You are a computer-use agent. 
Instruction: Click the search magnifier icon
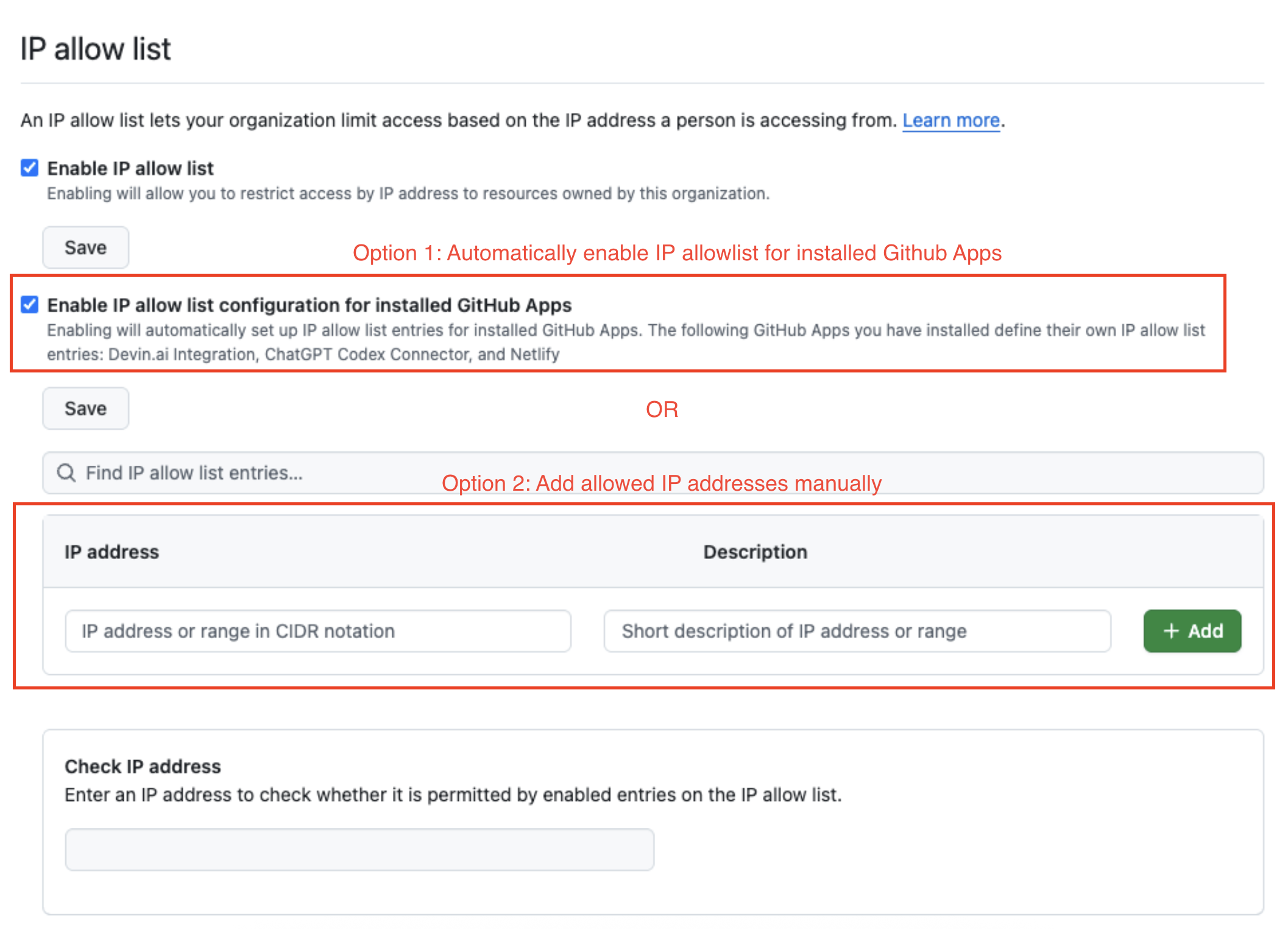66,472
